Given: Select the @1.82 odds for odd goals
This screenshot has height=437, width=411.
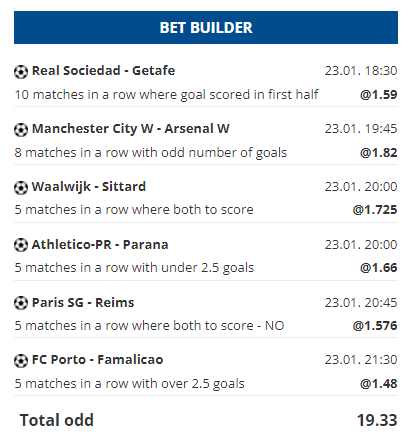Looking at the screenshot, I should coord(379,153).
